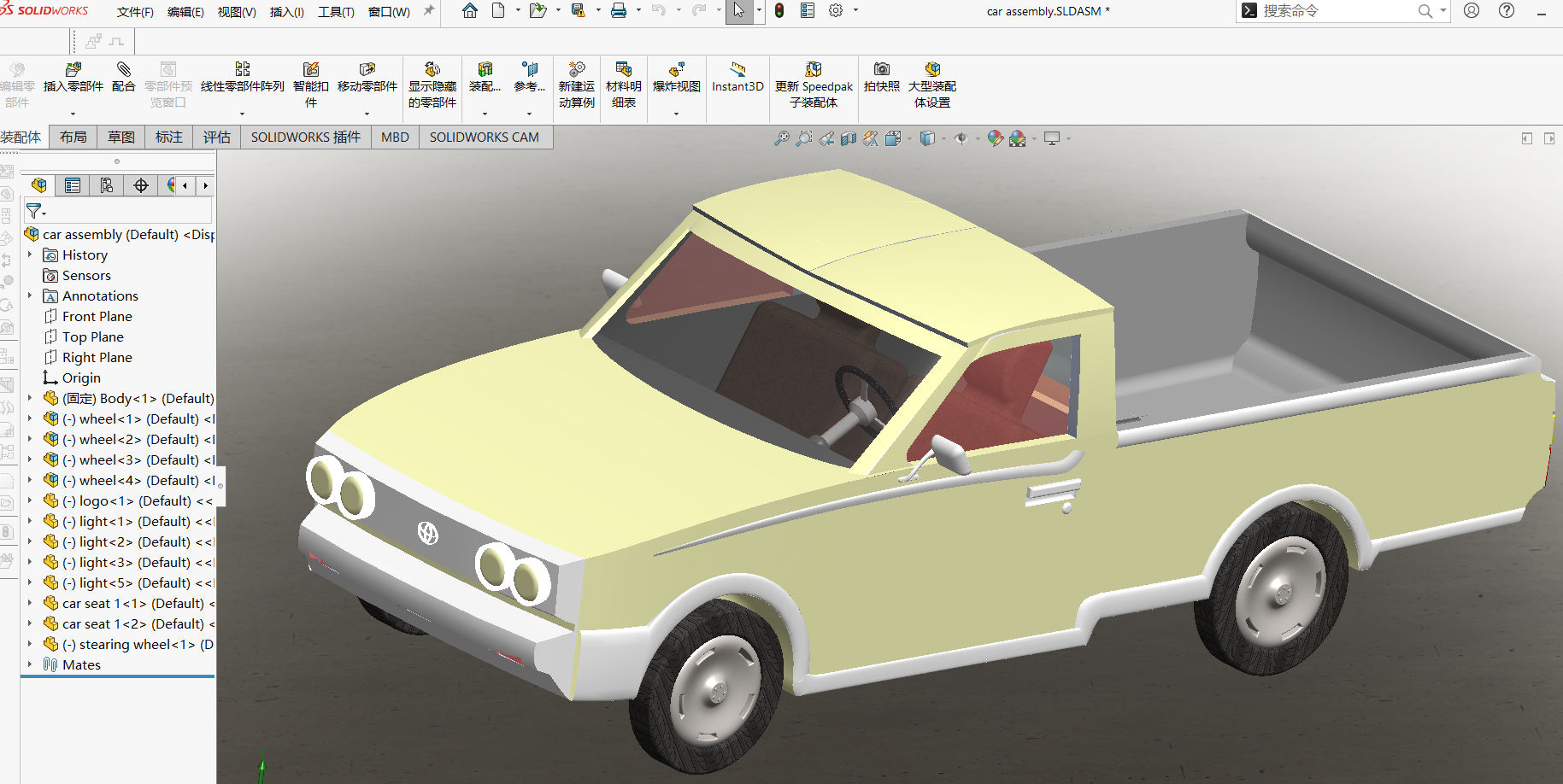1563x784 pixels.
Task: Click 材料明细表 bill of materials tool
Action: pos(624,85)
